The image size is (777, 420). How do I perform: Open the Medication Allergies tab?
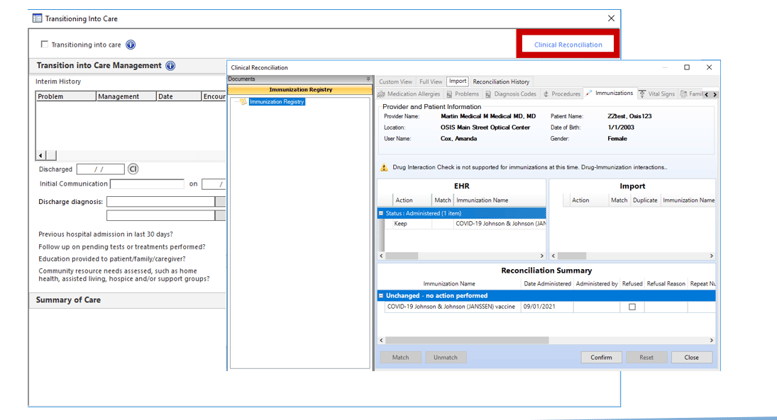tap(409, 94)
